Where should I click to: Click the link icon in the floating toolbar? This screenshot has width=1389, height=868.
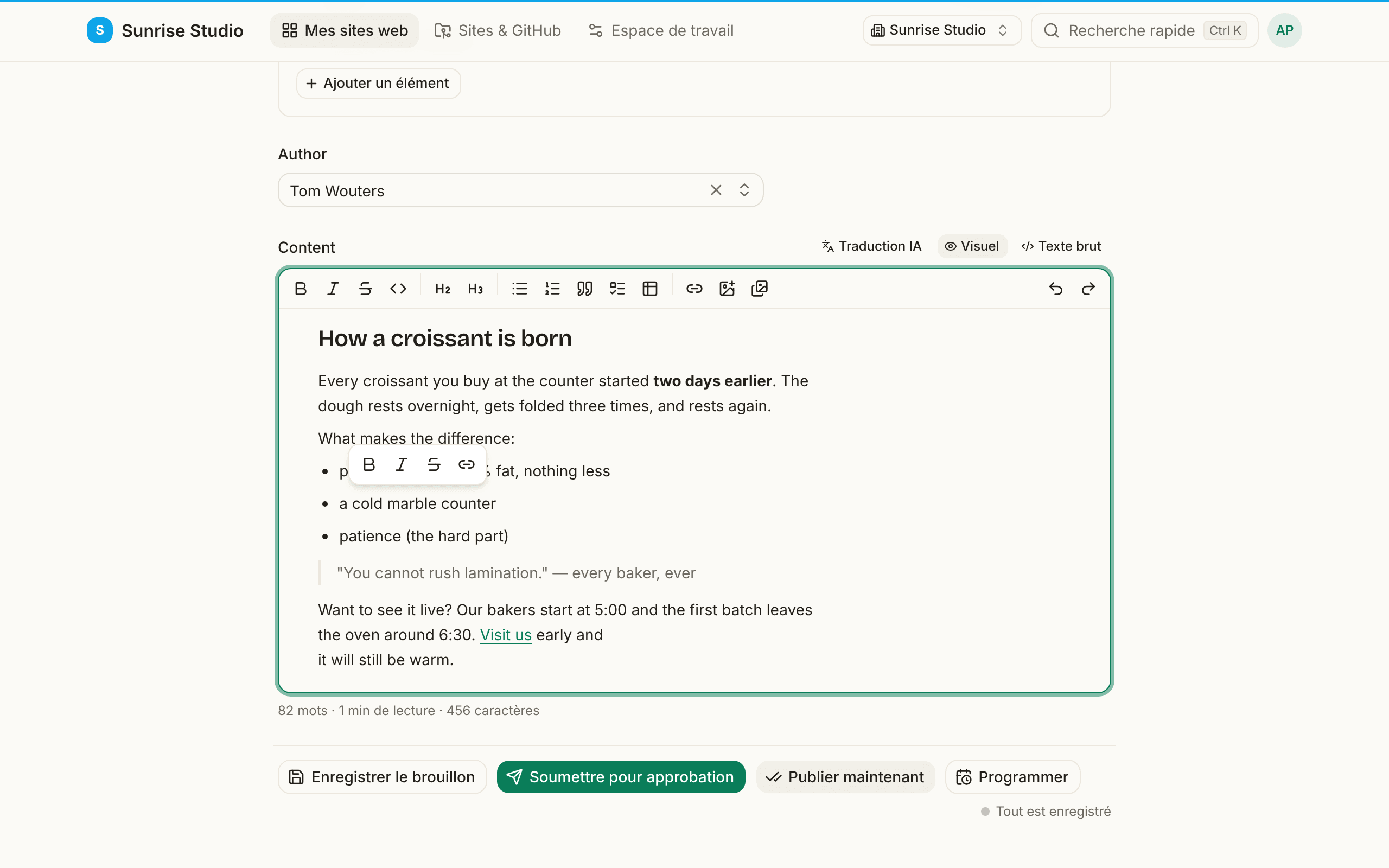click(467, 464)
